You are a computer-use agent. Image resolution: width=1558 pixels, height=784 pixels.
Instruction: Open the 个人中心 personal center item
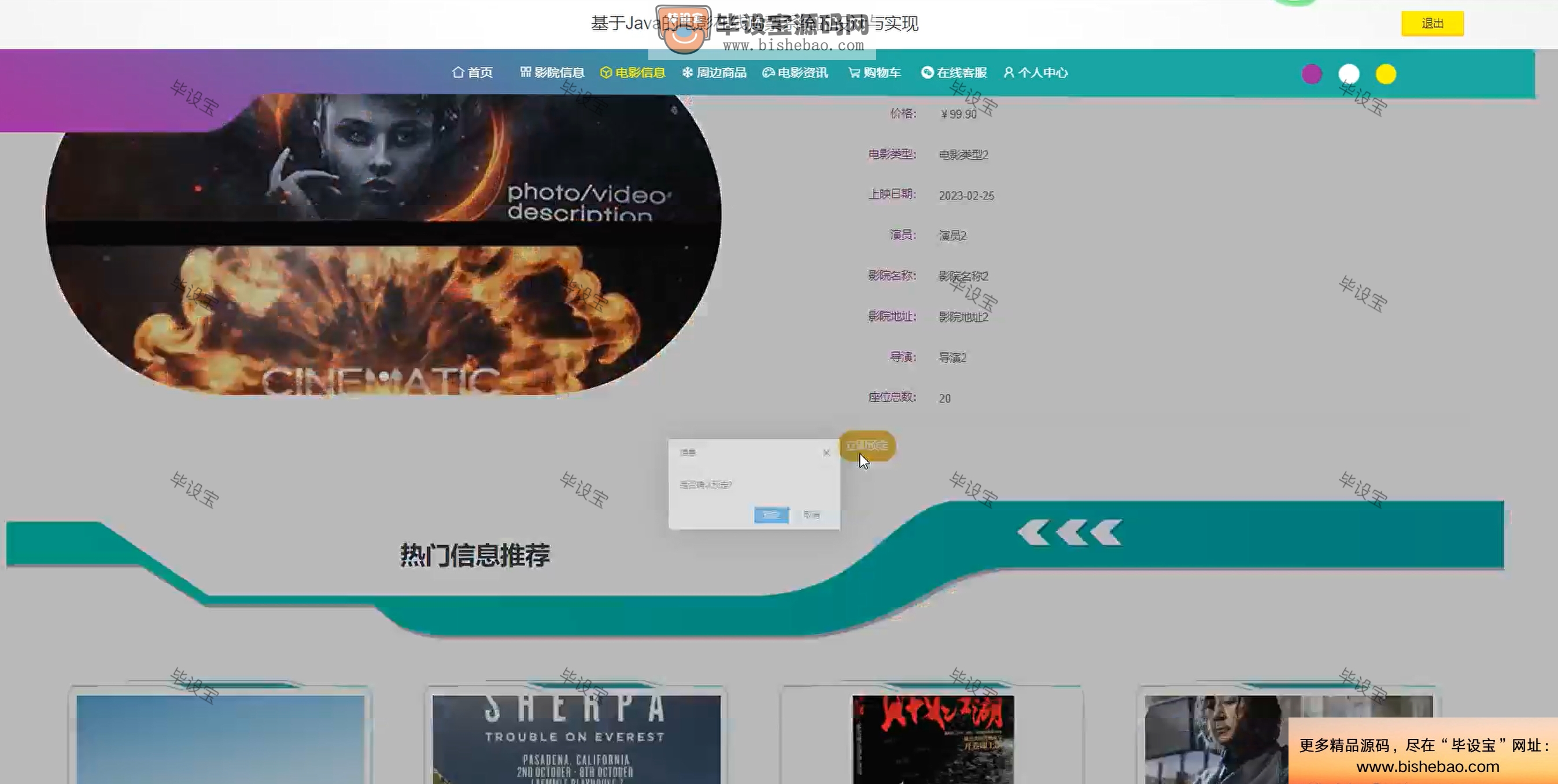click(x=1035, y=72)
